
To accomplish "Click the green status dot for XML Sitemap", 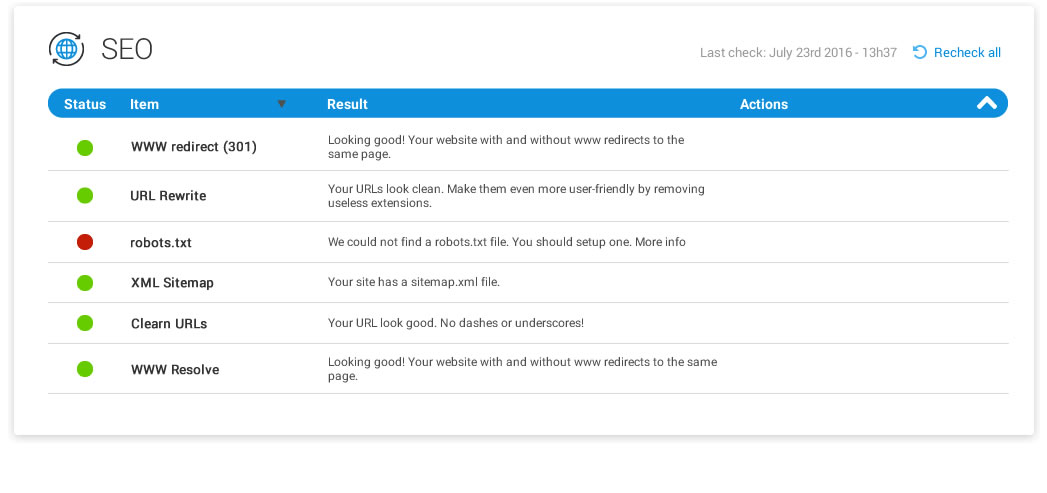I will [85, 283].
